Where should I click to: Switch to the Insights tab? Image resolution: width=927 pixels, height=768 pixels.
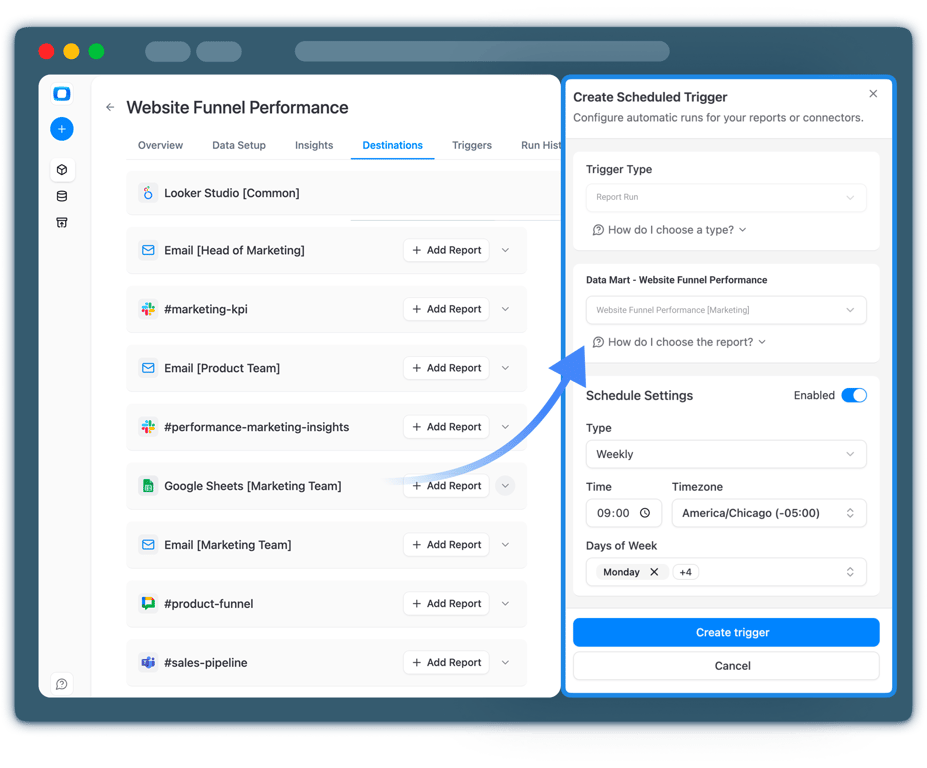(x=314, y=145)
